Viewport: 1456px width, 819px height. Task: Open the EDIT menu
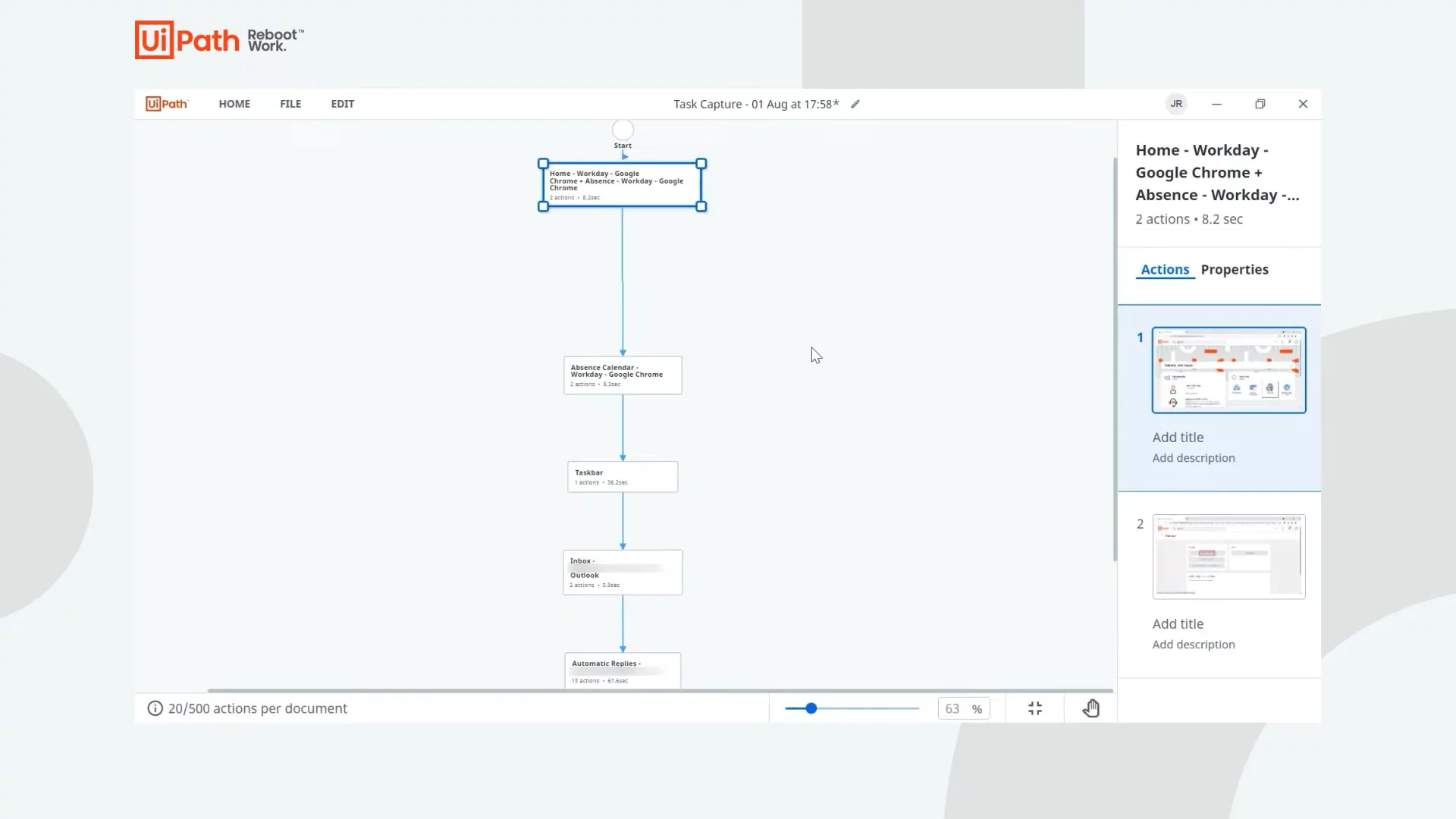tap(342, 104)
